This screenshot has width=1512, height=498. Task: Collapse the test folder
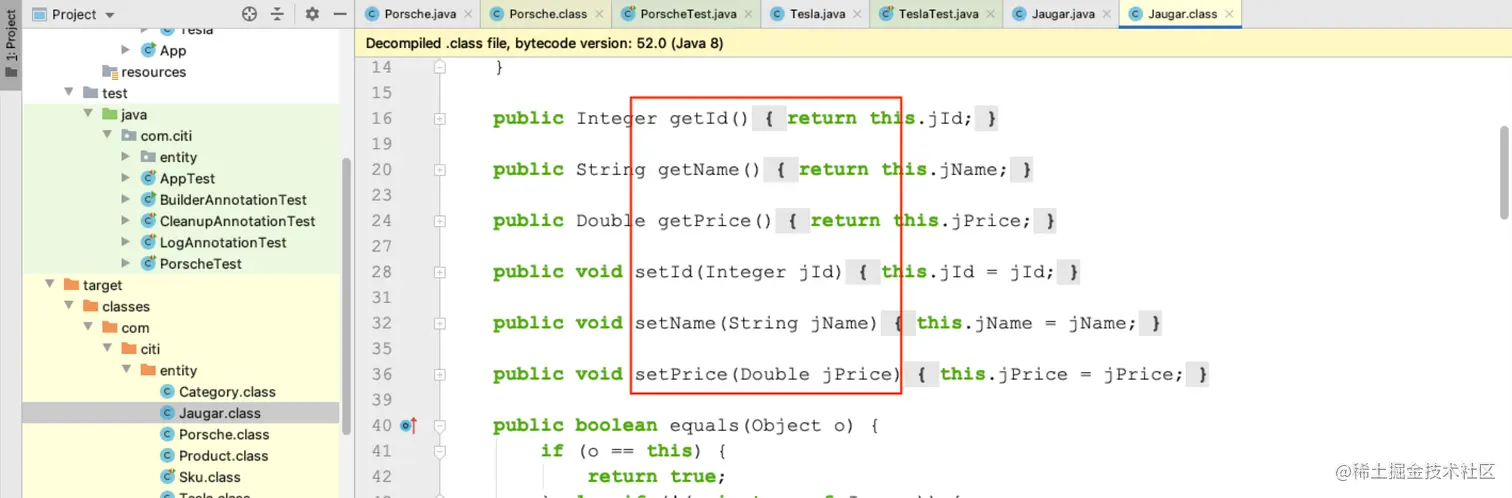point(69,93)
